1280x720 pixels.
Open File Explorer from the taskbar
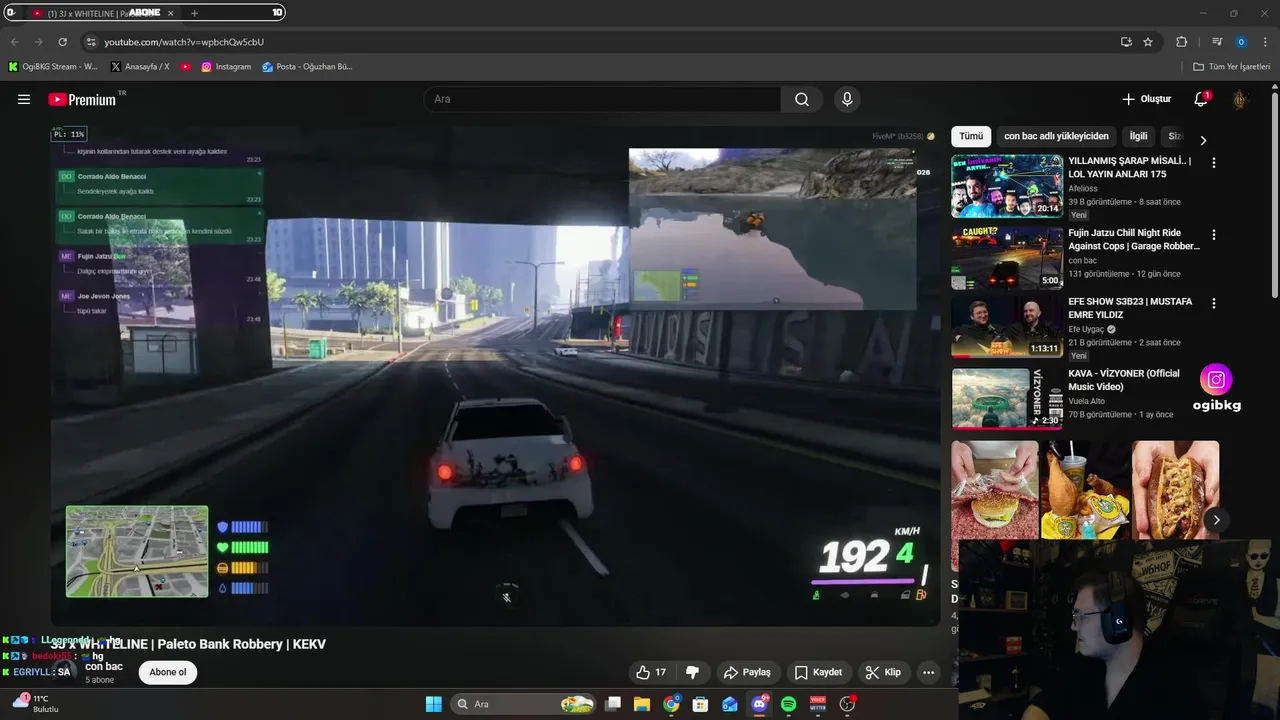point(642,704)
